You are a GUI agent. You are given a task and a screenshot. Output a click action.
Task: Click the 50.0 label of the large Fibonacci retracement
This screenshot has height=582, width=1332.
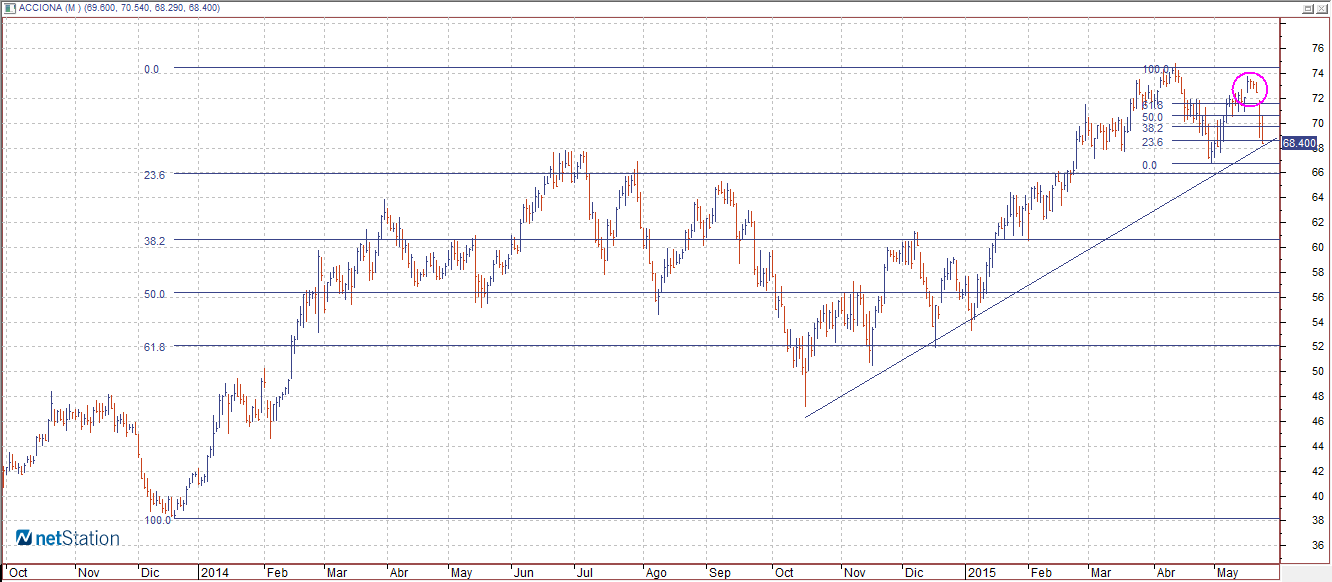(x=153, y=294)
